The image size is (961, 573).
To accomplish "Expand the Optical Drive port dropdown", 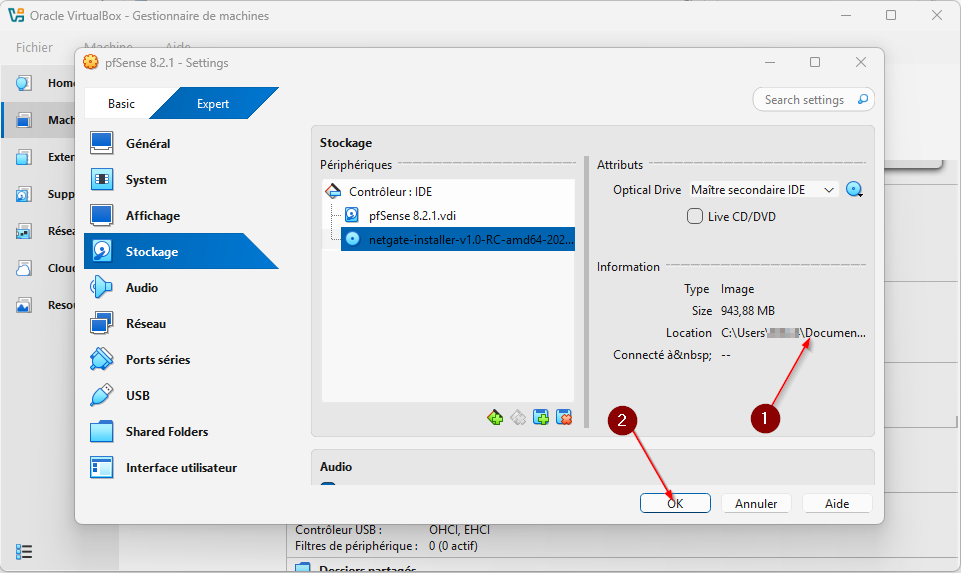I will [x=763, y=190].
